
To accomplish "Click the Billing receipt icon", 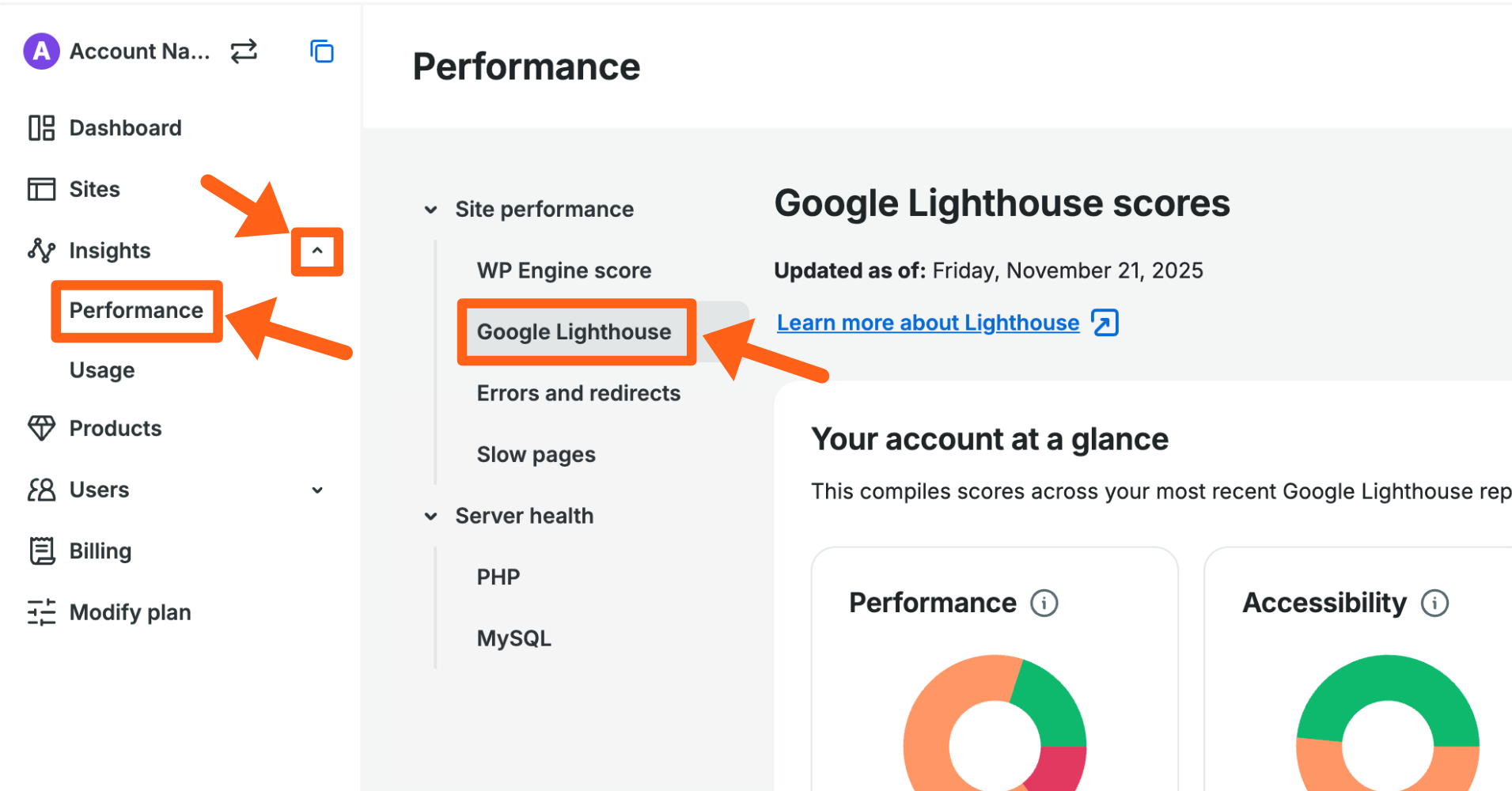I will [41, 551].
